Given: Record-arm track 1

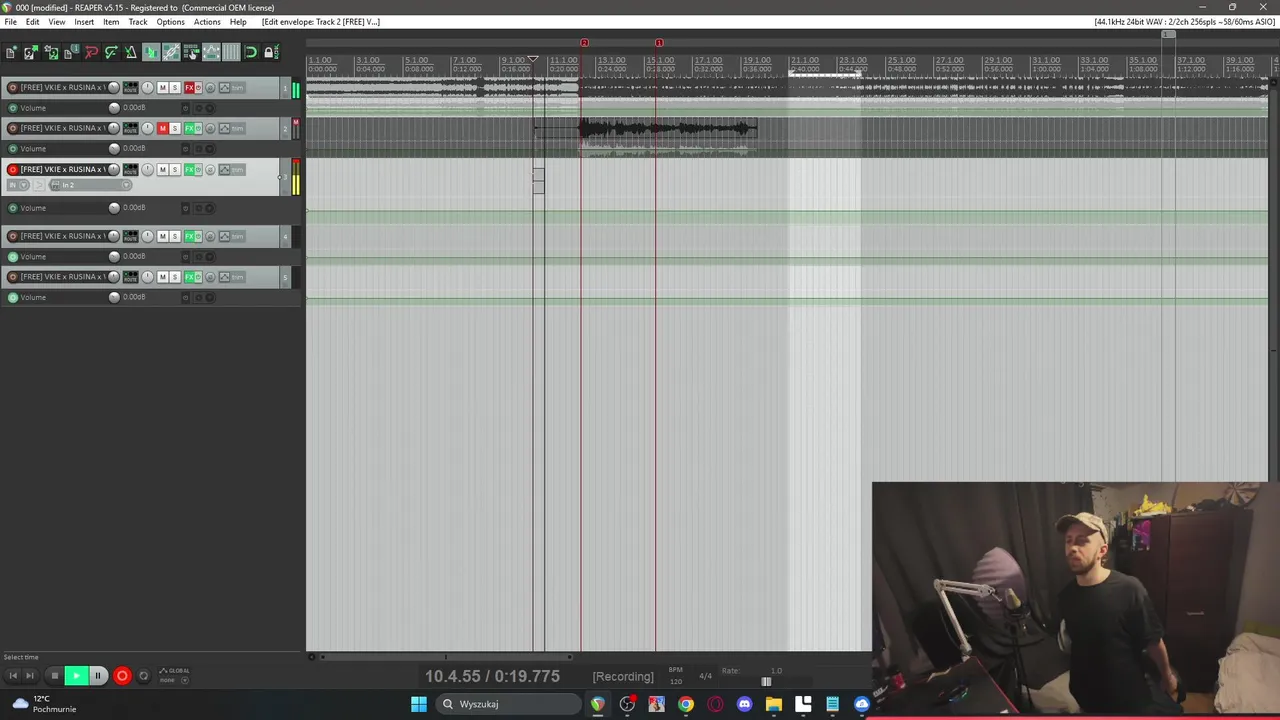Looking at the screenshot, I should point(13,88).
